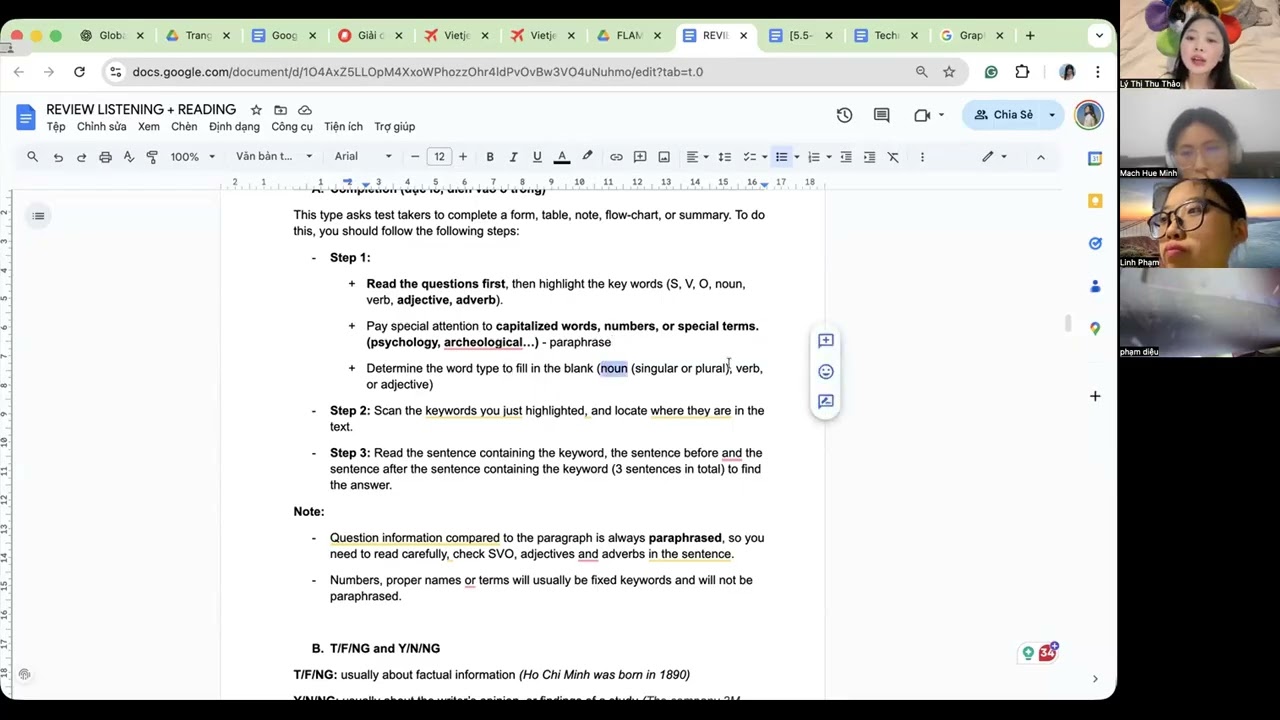The height and width of the screenshot is (720, 1280).
Task: Open the comment history panel
Action: click(x=881, y=115)
